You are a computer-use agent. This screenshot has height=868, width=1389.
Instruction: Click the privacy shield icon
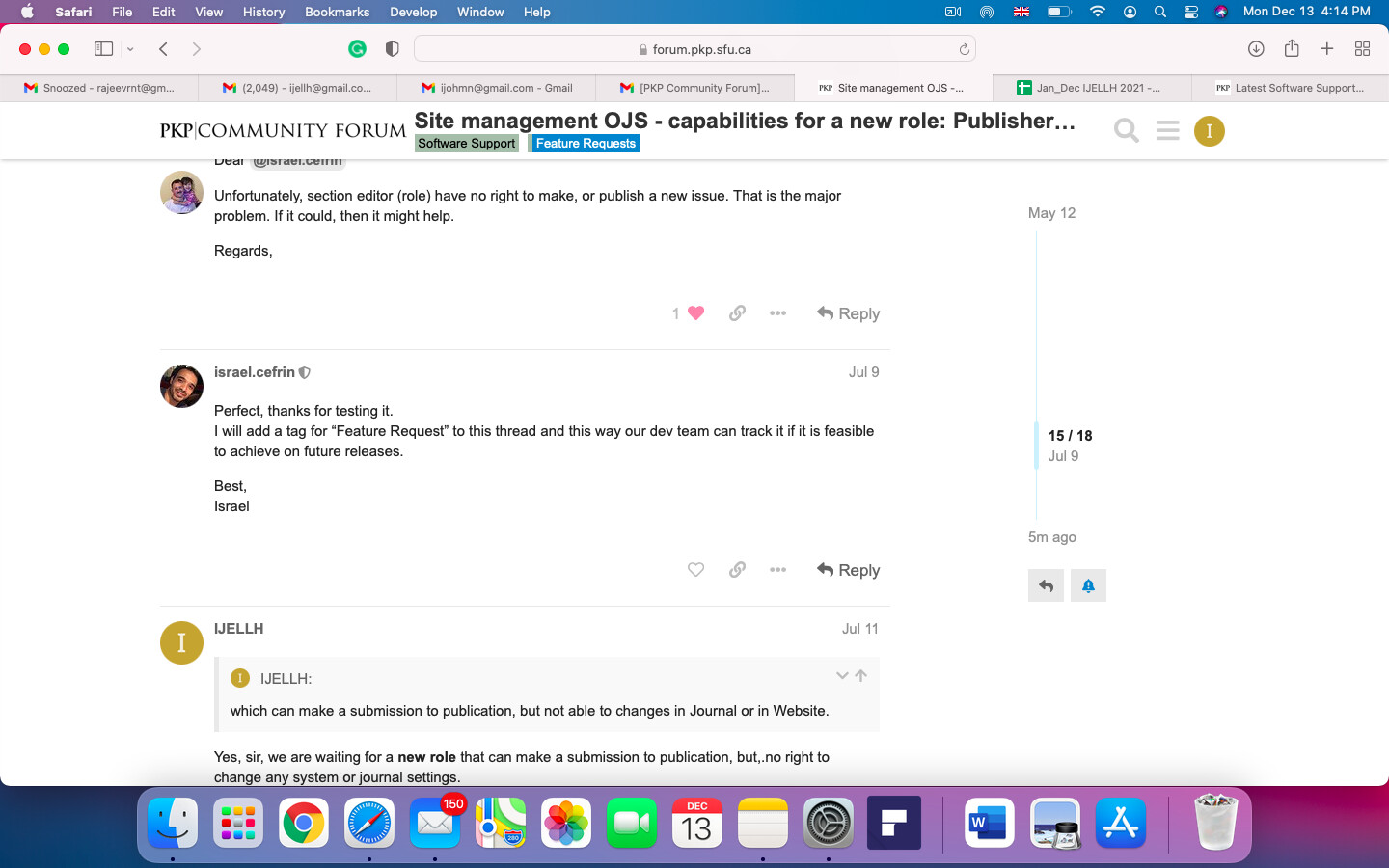pos(392,48)
